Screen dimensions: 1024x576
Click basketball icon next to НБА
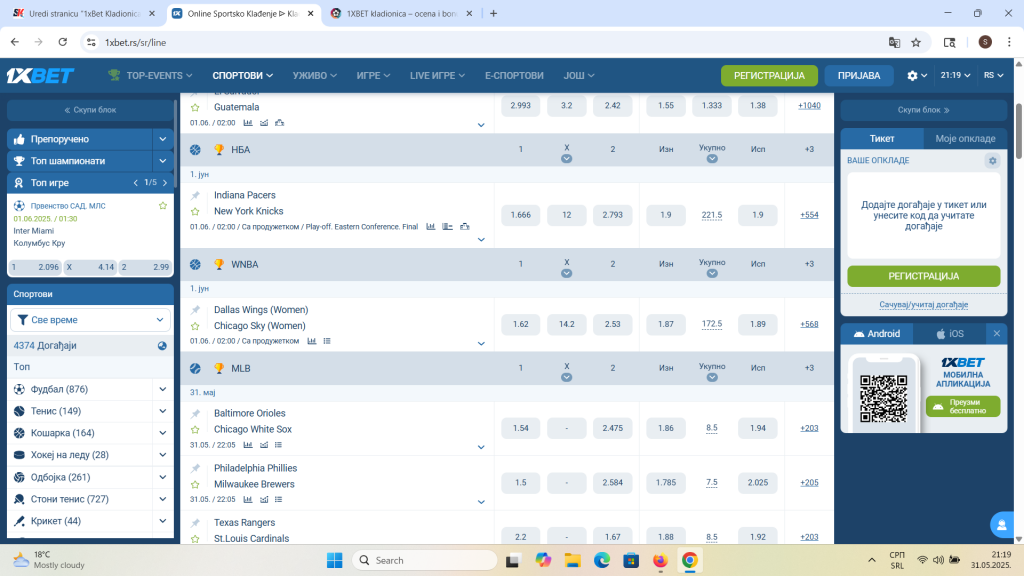[x=195, y=150]
